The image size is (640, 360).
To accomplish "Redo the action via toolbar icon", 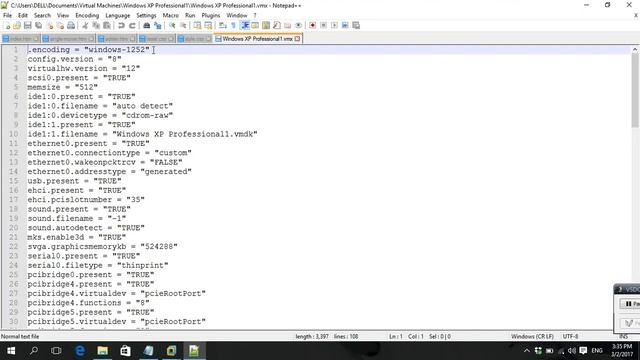I will pyautogui.click(x=132, y=25).
